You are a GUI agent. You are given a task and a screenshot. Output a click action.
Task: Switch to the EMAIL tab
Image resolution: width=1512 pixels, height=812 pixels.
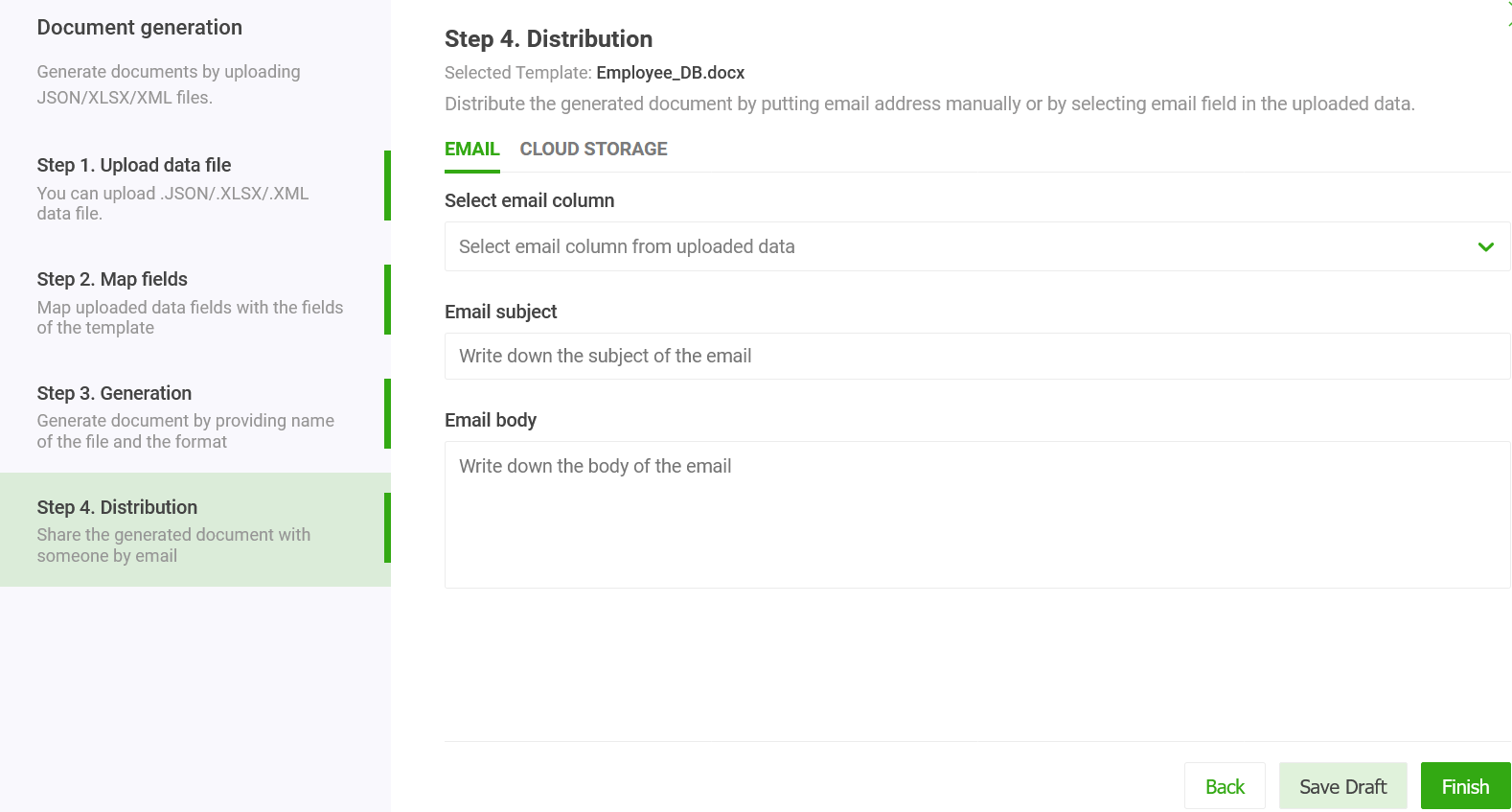coord(471,149)
